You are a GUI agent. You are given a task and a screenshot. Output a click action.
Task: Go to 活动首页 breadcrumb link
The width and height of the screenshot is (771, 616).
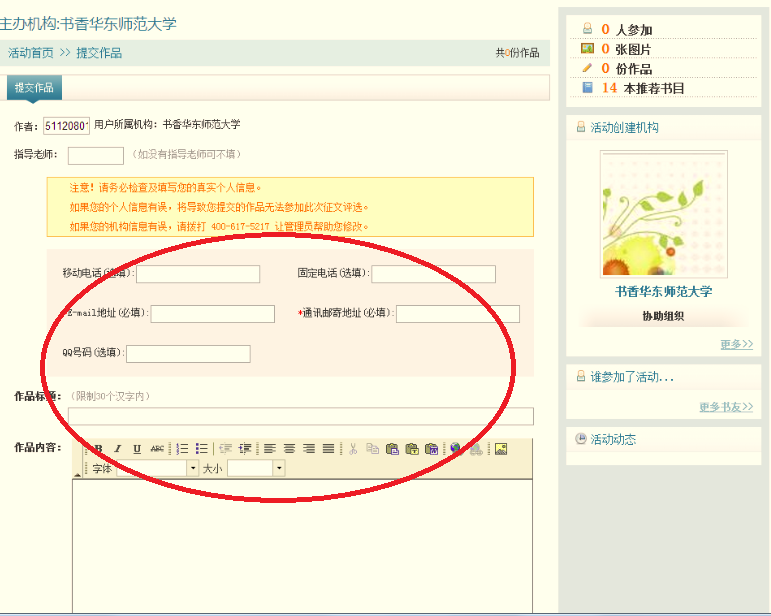31,53
